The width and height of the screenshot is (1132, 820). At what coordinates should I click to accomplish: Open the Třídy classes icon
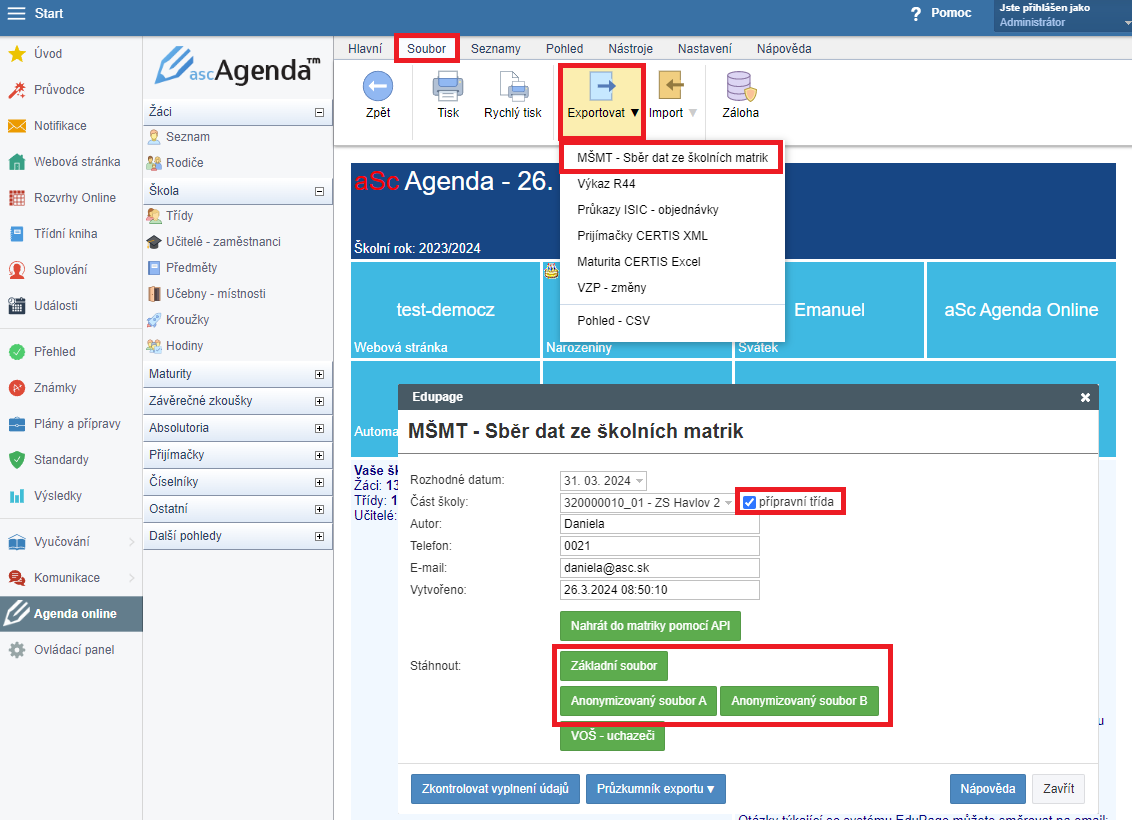154,216
